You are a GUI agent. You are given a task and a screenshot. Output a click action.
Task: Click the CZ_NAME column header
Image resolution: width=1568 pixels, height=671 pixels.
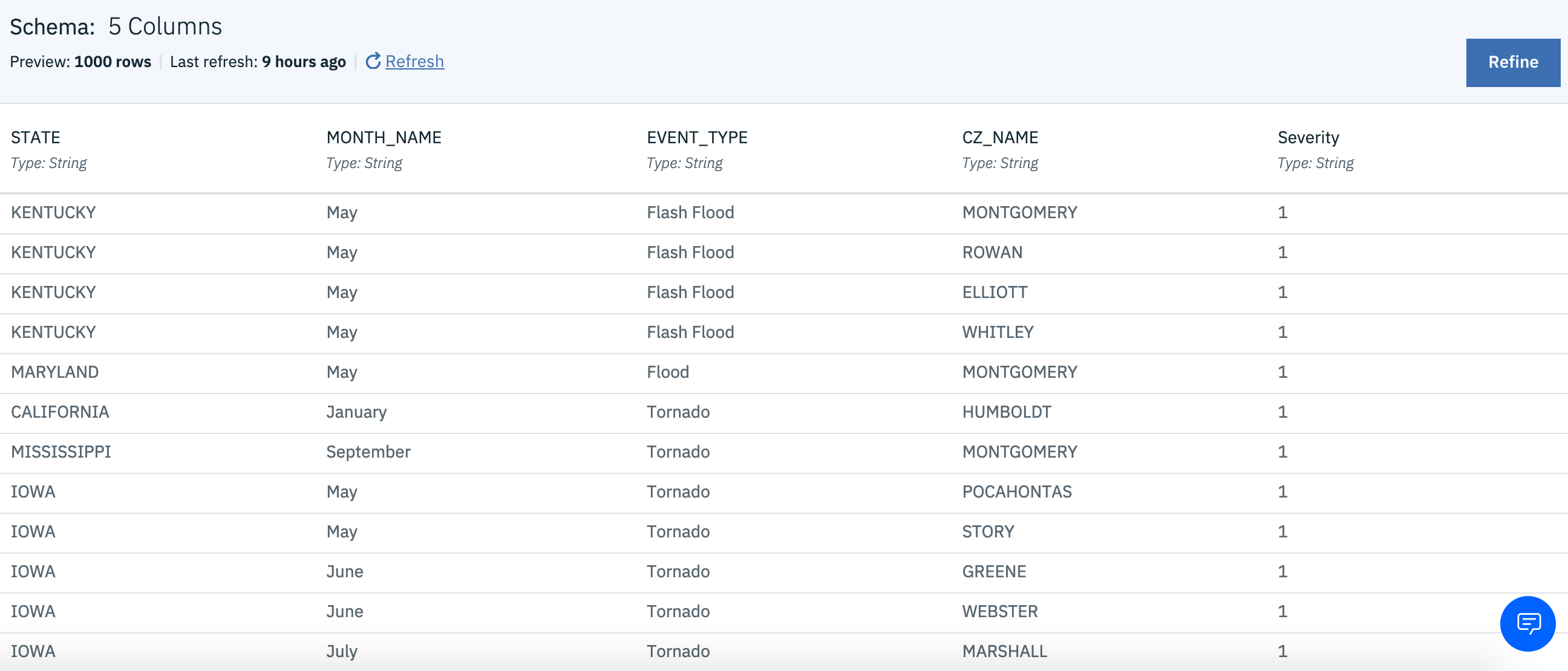click(999, 137)
